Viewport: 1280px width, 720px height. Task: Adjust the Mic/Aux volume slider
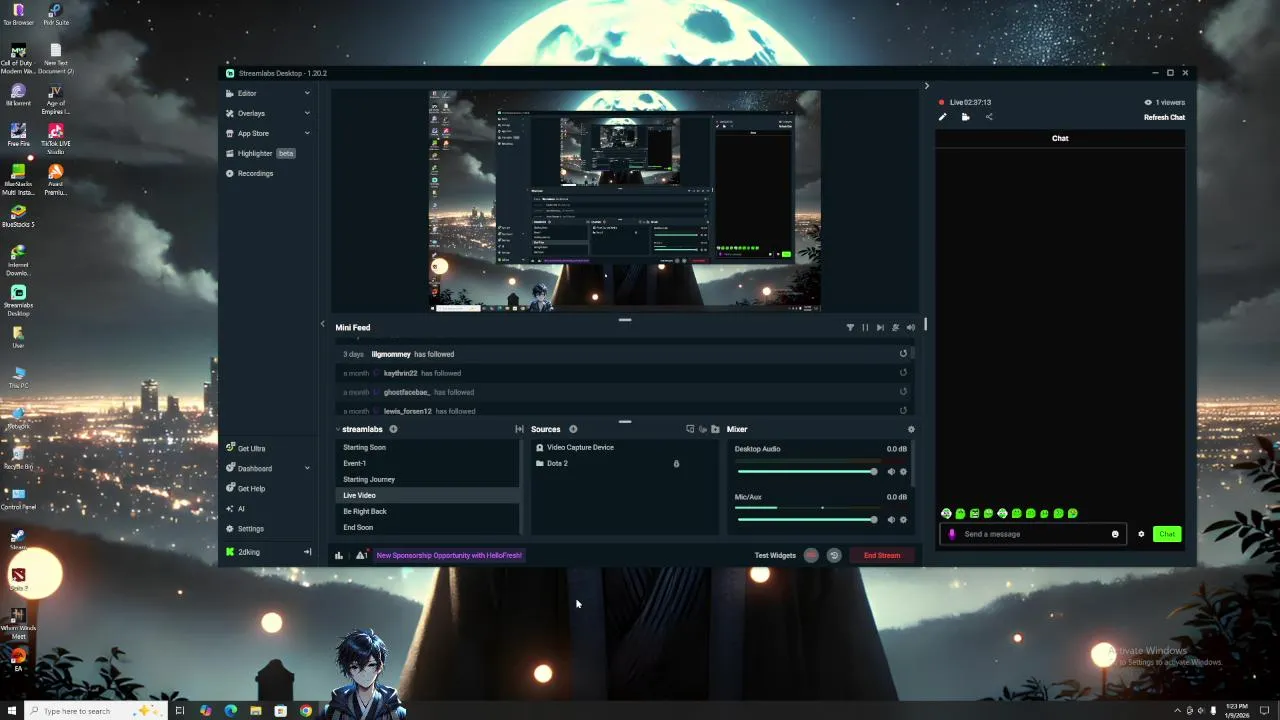pos(807,519)
